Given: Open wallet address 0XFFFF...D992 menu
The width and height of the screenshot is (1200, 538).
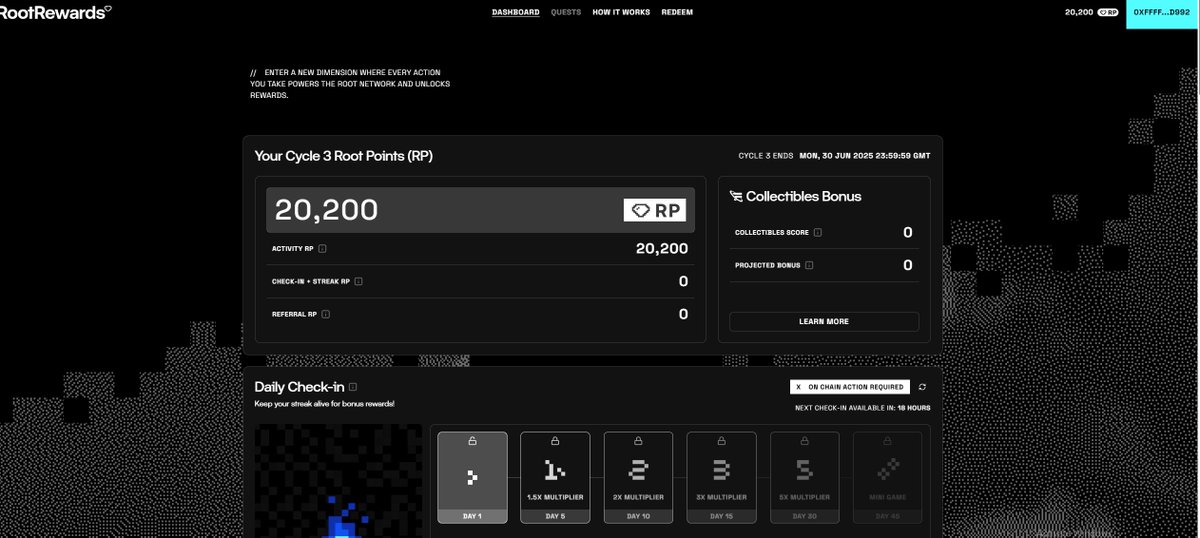Looking at the screenshot, I should pyautogui.click(x=1162, y=12).
